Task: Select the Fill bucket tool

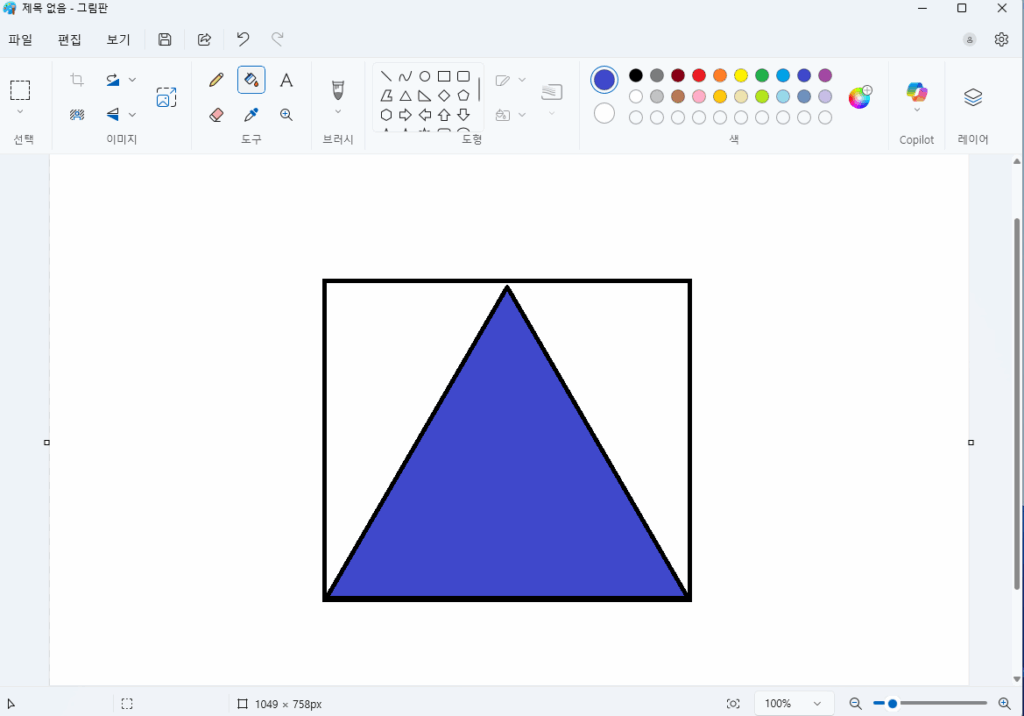Action: coord(251,80)
